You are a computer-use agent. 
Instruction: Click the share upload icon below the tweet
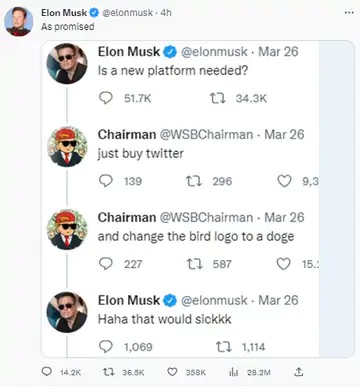[x=299, y=371]
